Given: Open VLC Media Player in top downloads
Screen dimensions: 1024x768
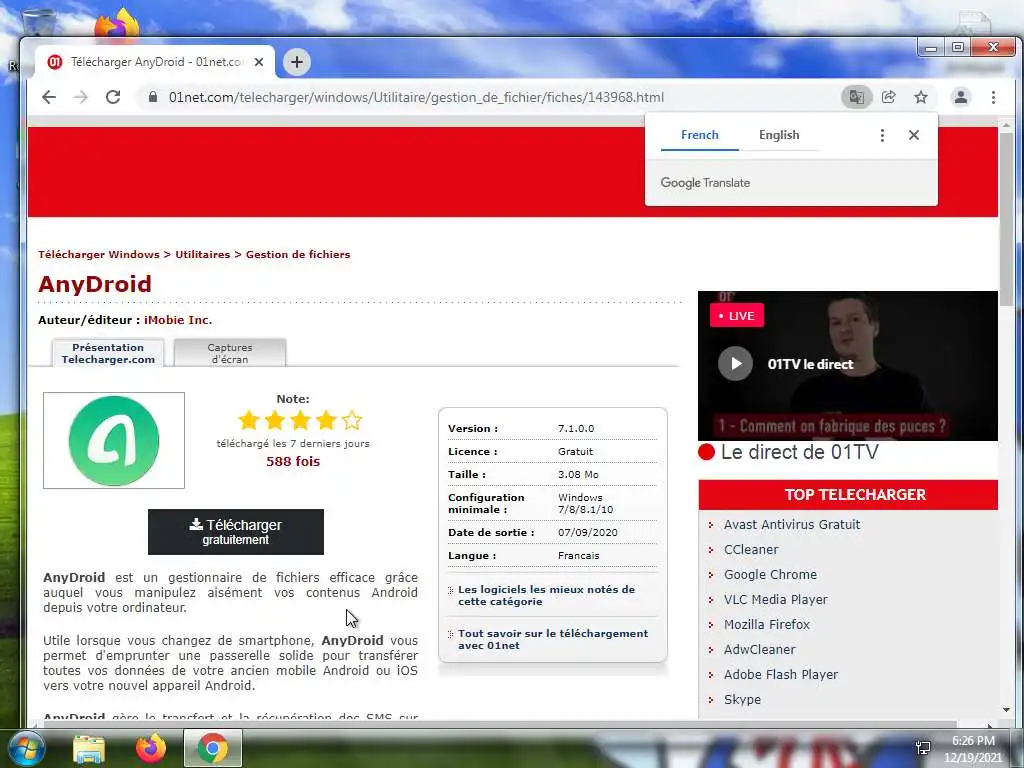Looking at the screenshot, I should [775, 600].
